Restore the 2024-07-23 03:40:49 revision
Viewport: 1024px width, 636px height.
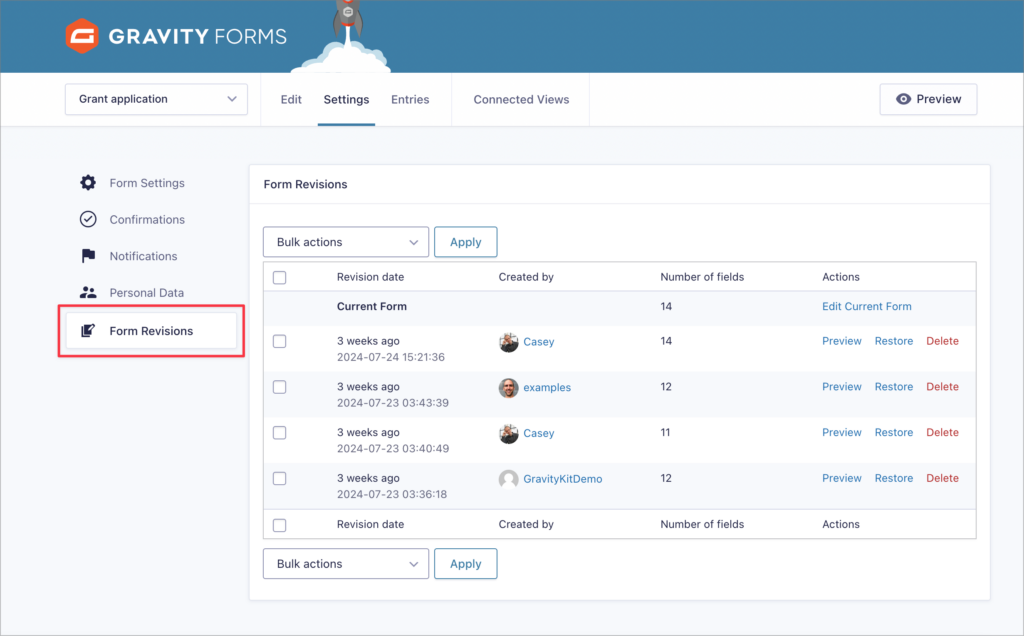pos(894,432)
